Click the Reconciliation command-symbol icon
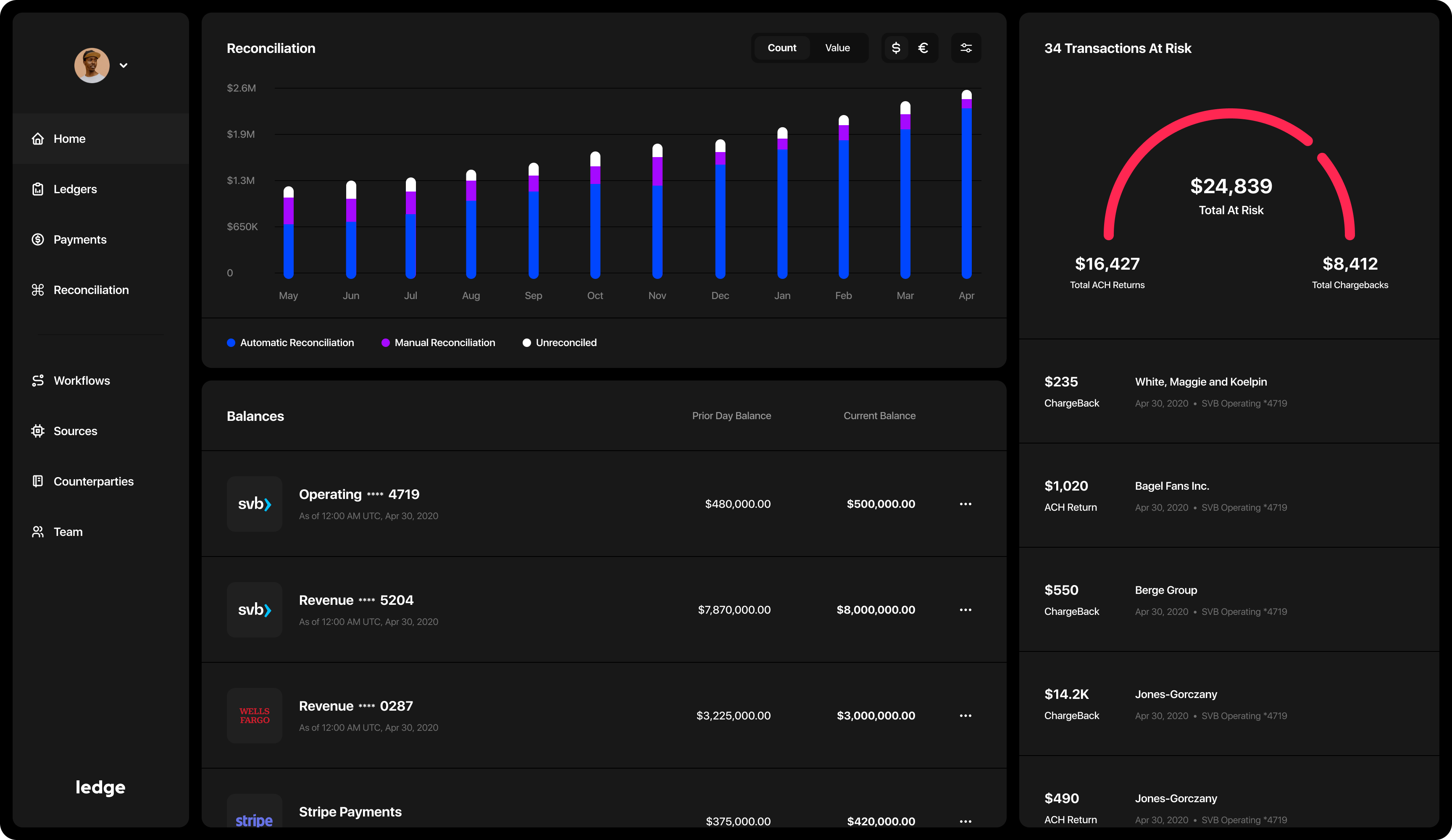This screenshot has height=840, width=1452. point(38,290)
